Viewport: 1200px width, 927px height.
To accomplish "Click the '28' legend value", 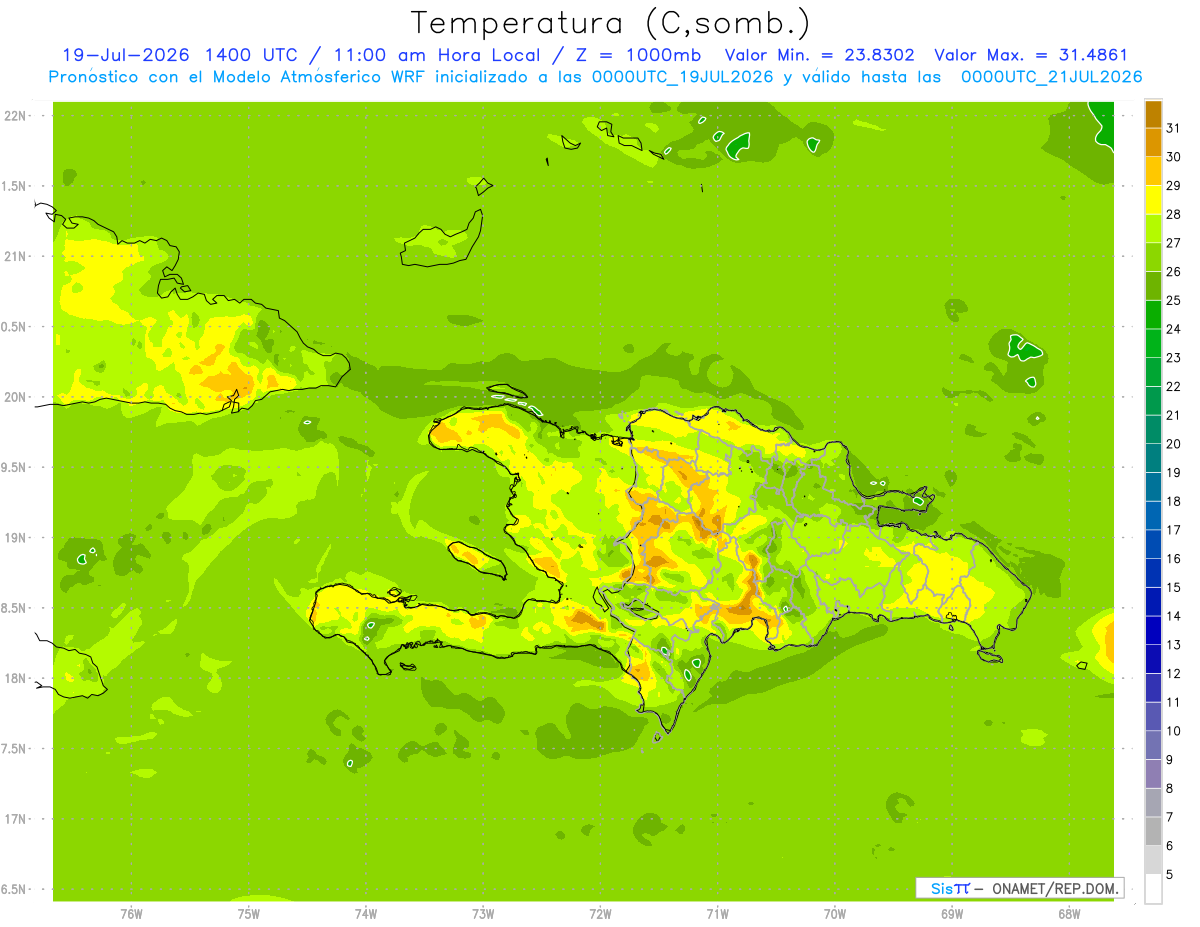I will click(x=1174, y=214).
